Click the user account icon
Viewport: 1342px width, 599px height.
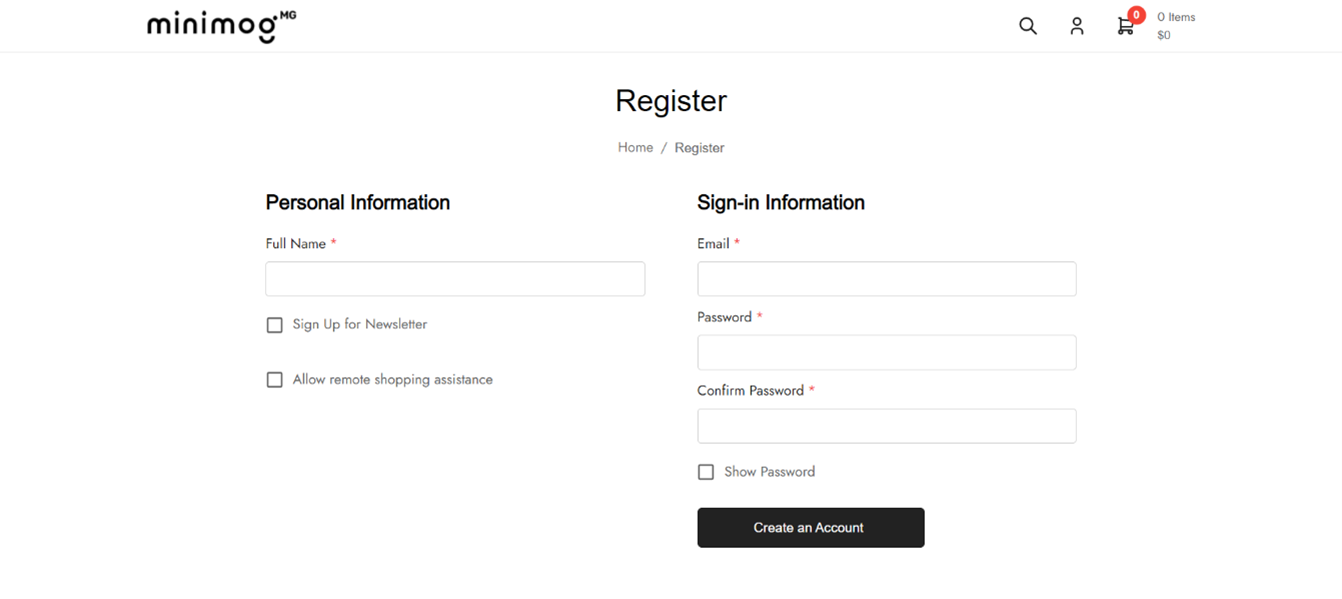click(1077, 26)
